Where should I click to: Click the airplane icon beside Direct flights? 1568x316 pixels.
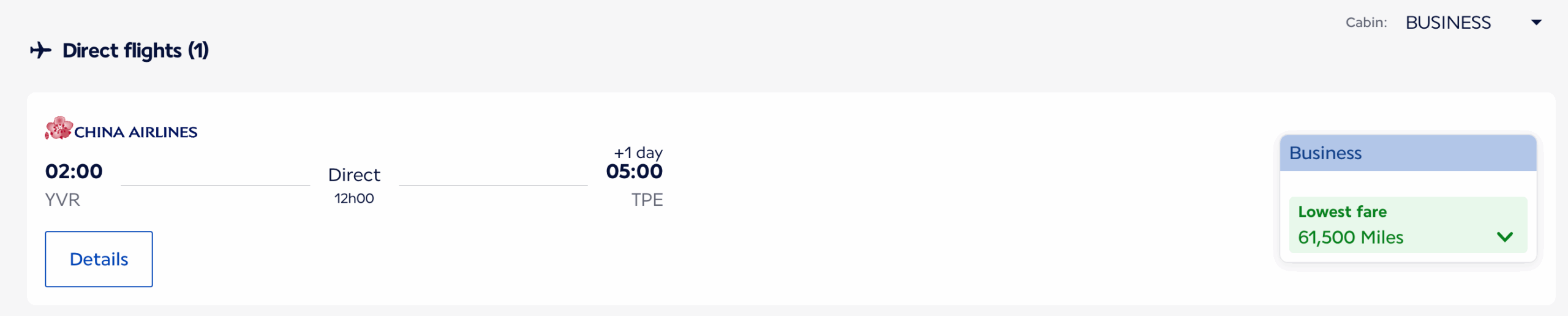tap(41, 50)
